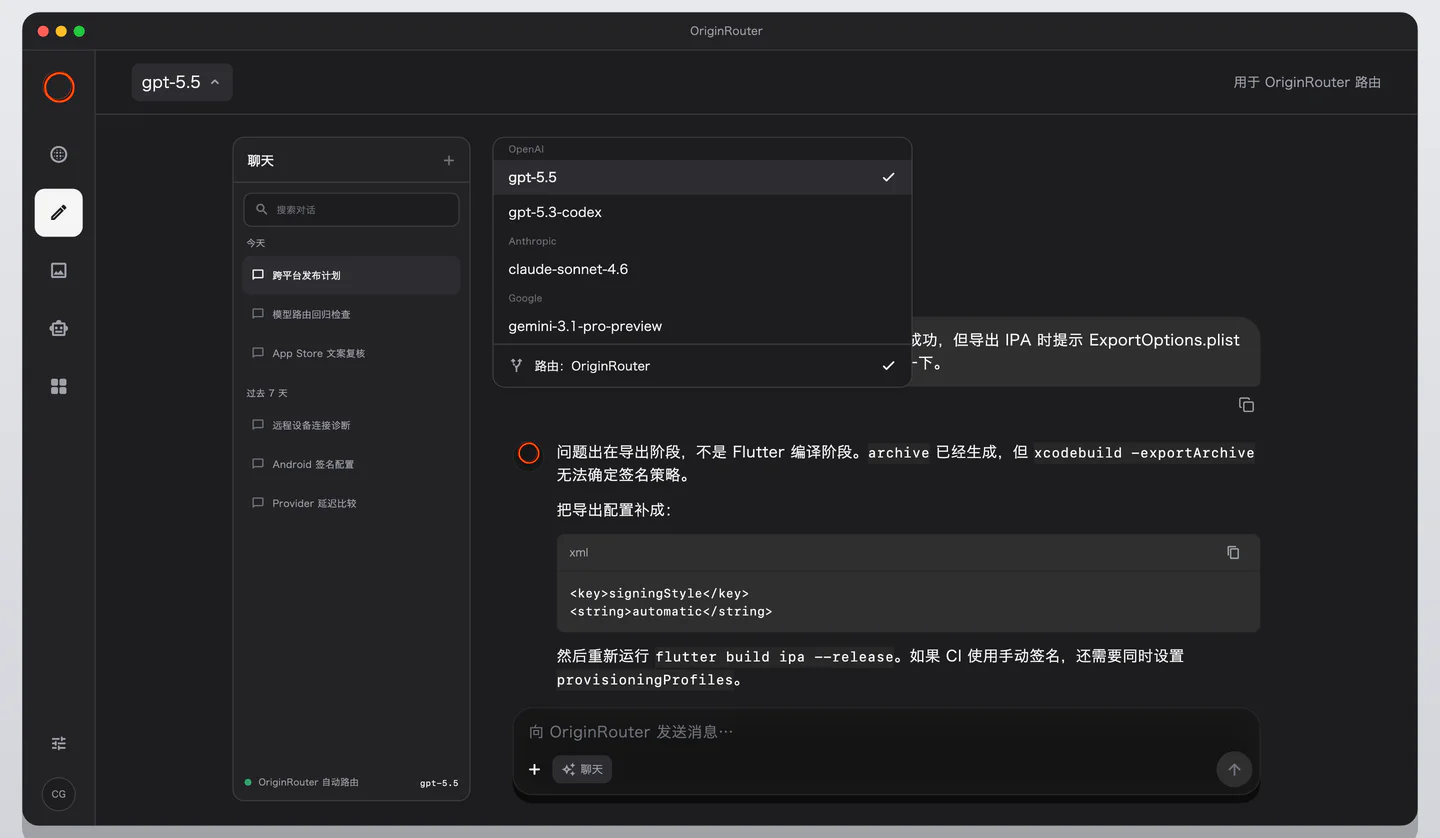The image size is (1440, 838).
Task: Copy the user message above the reply
Action: [1246, 405]
